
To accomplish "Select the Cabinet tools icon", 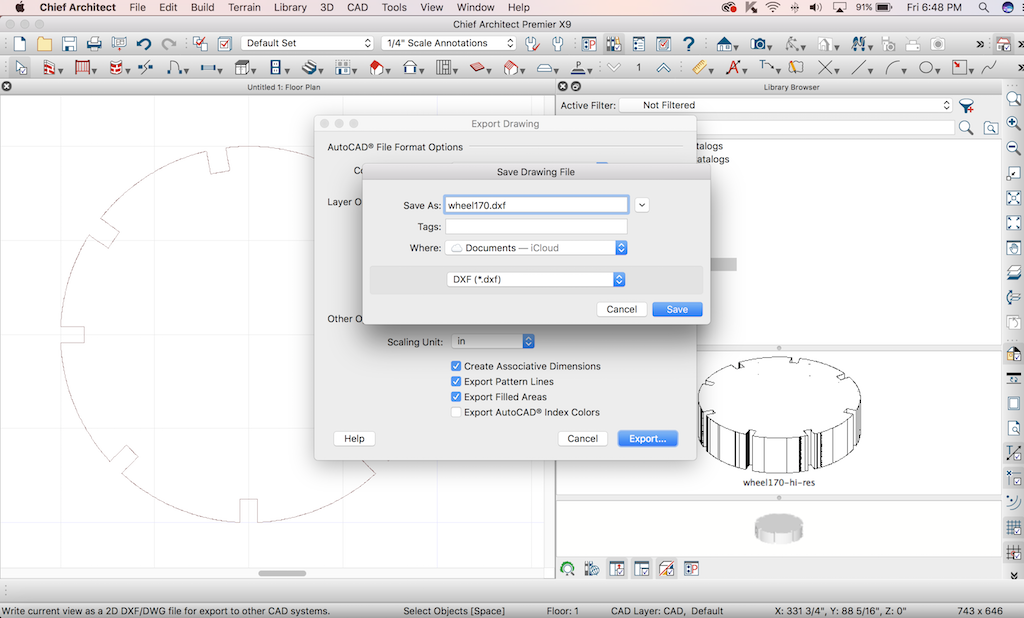I will coord(243,67).
